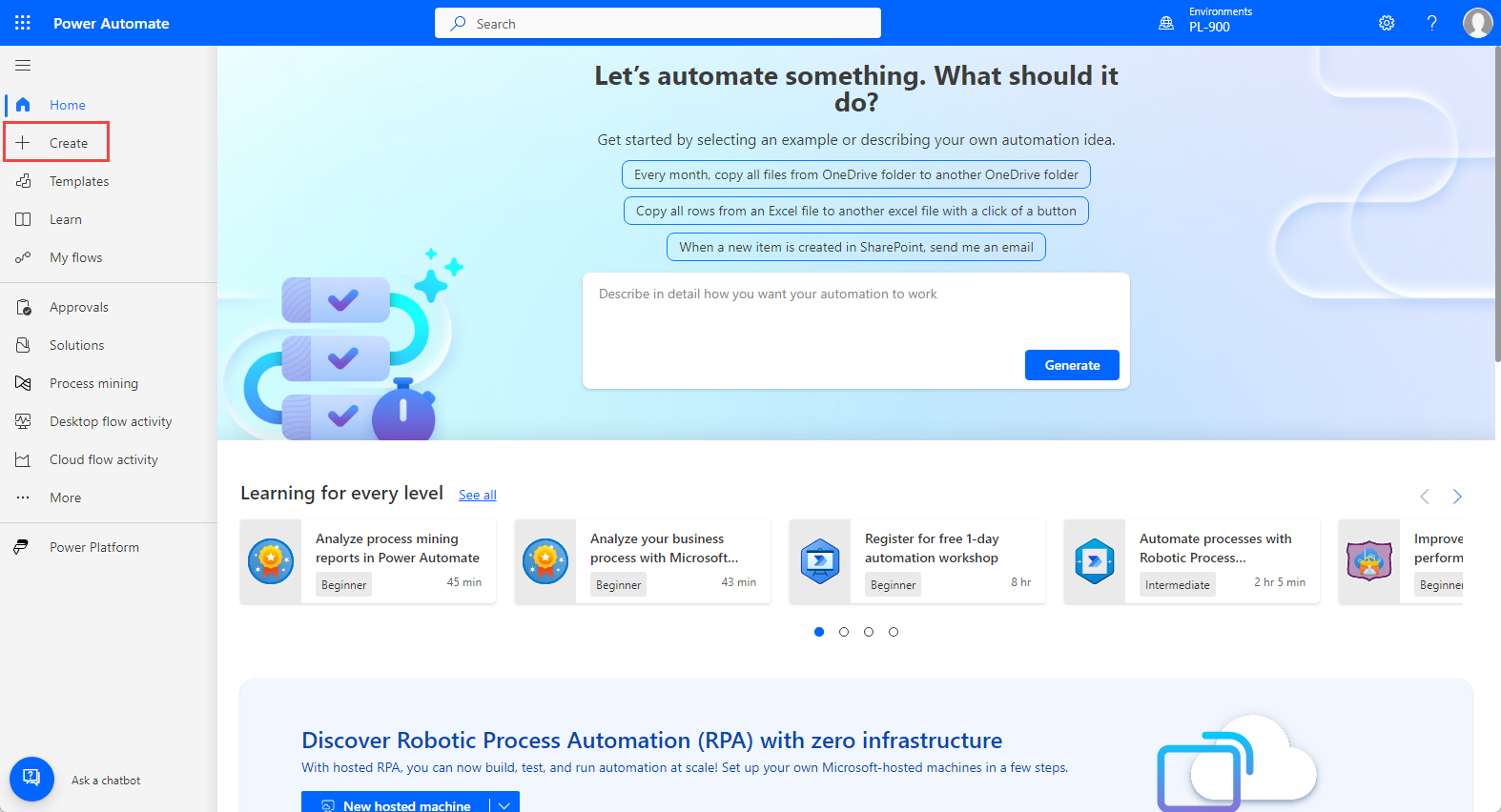Open Solutions in the sidebar
Image resolution: width=1501 pixels, height=812 pixels.
point(77,345)
